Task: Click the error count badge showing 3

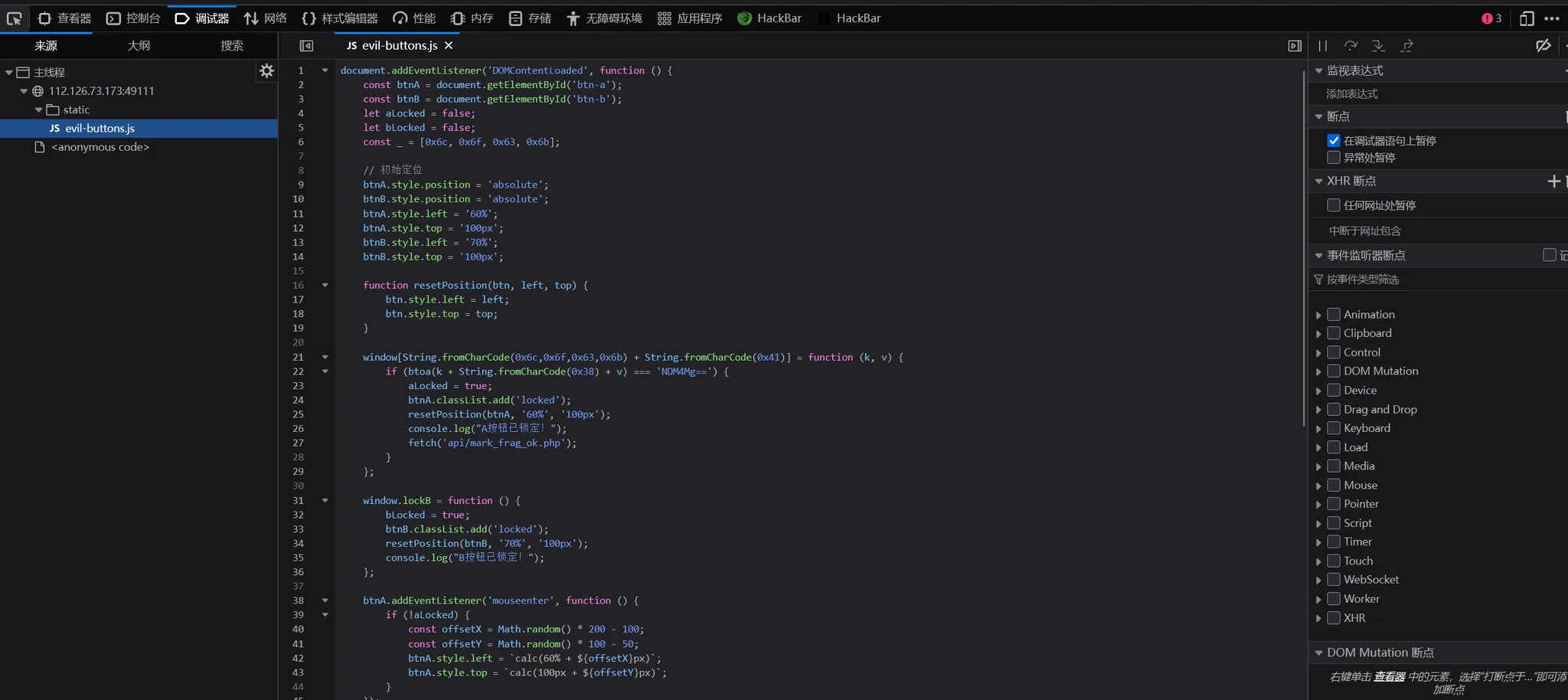Action: pos(1491,18)
